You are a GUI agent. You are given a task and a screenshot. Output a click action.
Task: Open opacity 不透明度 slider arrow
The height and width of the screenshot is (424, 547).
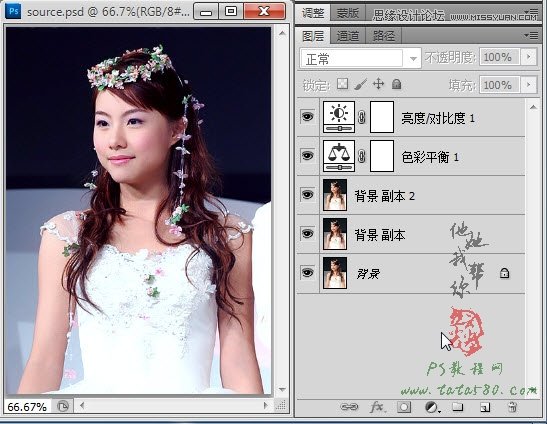pos(529,57)
